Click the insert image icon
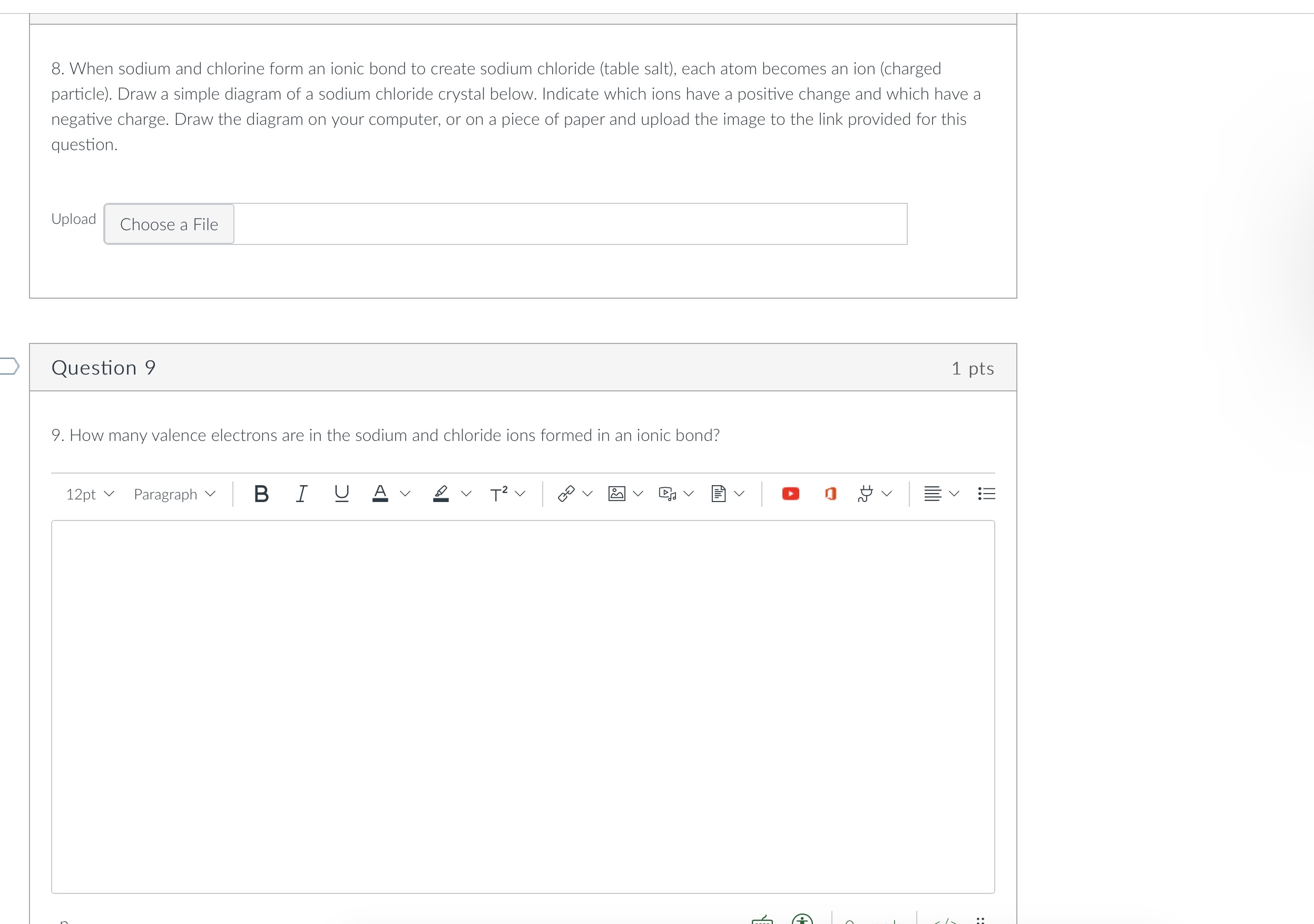 pyautogui.click(x=616, y=493)
